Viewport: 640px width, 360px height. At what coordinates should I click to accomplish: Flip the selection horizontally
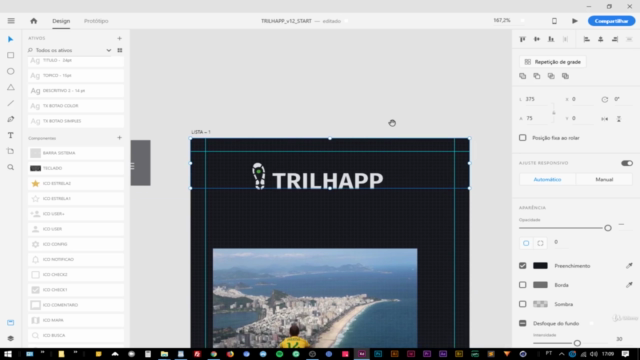[x=604, y=119]
